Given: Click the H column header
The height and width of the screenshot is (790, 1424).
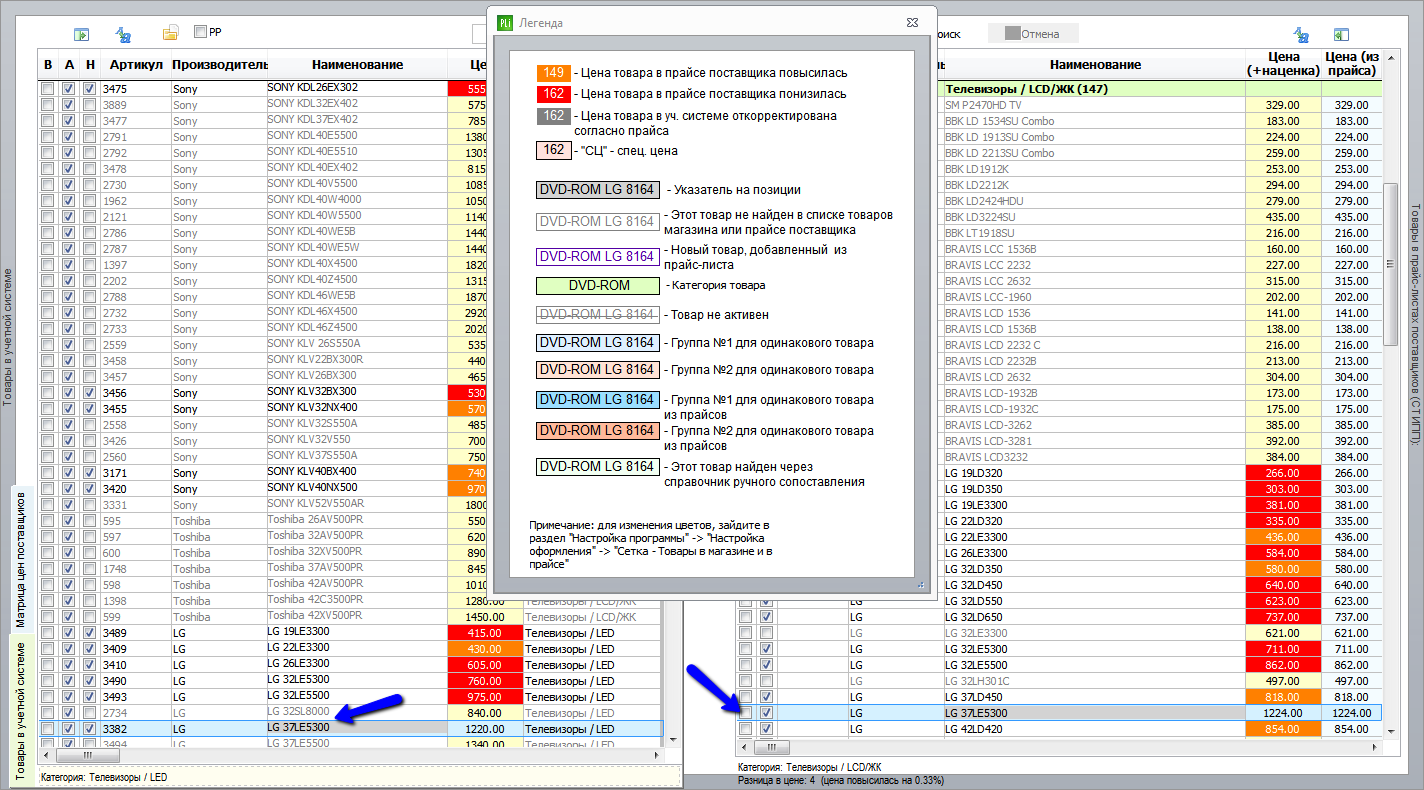Looking at the screenshot, I should pyautogui.click(x=90, y=65).
